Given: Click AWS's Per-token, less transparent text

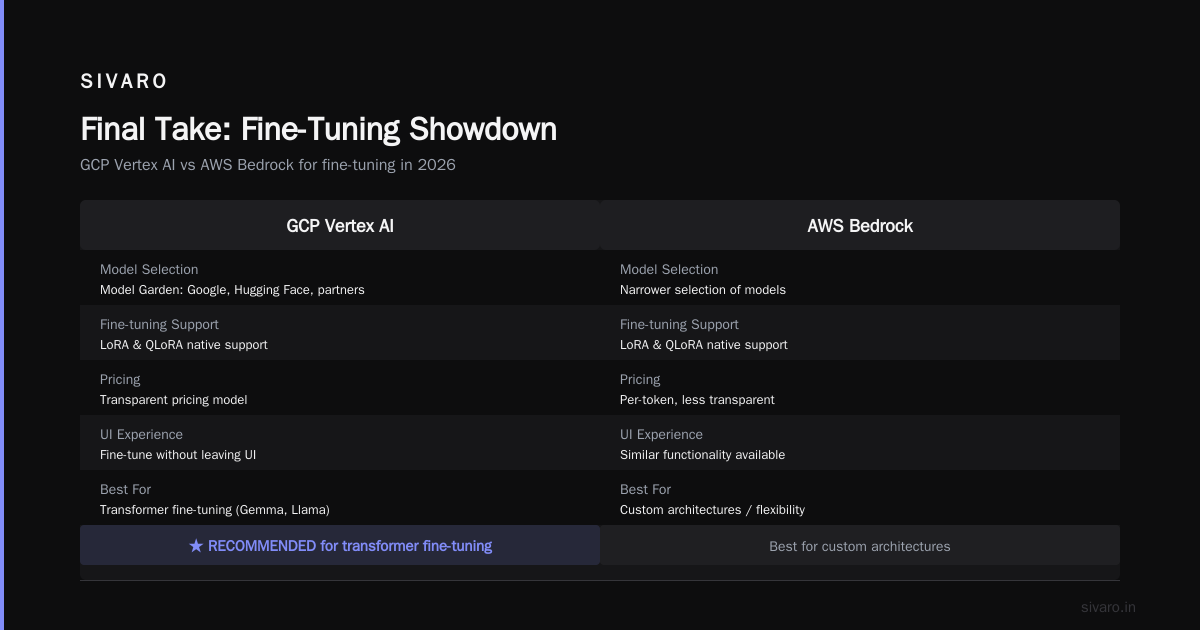Looking at the screenshot, I should pyautogui.click(x=697, y=400).
